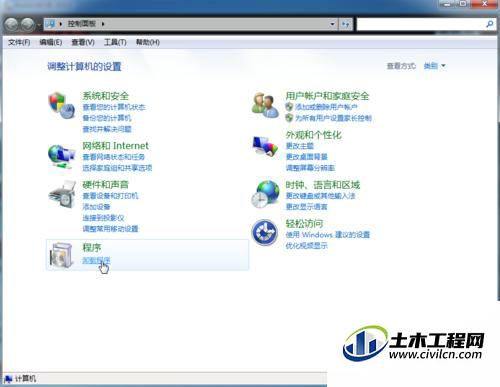The image size is (500, 387).
Task: Click the 更改桌面背景 link
Action: pyautogui.click(x=307, y=157)
